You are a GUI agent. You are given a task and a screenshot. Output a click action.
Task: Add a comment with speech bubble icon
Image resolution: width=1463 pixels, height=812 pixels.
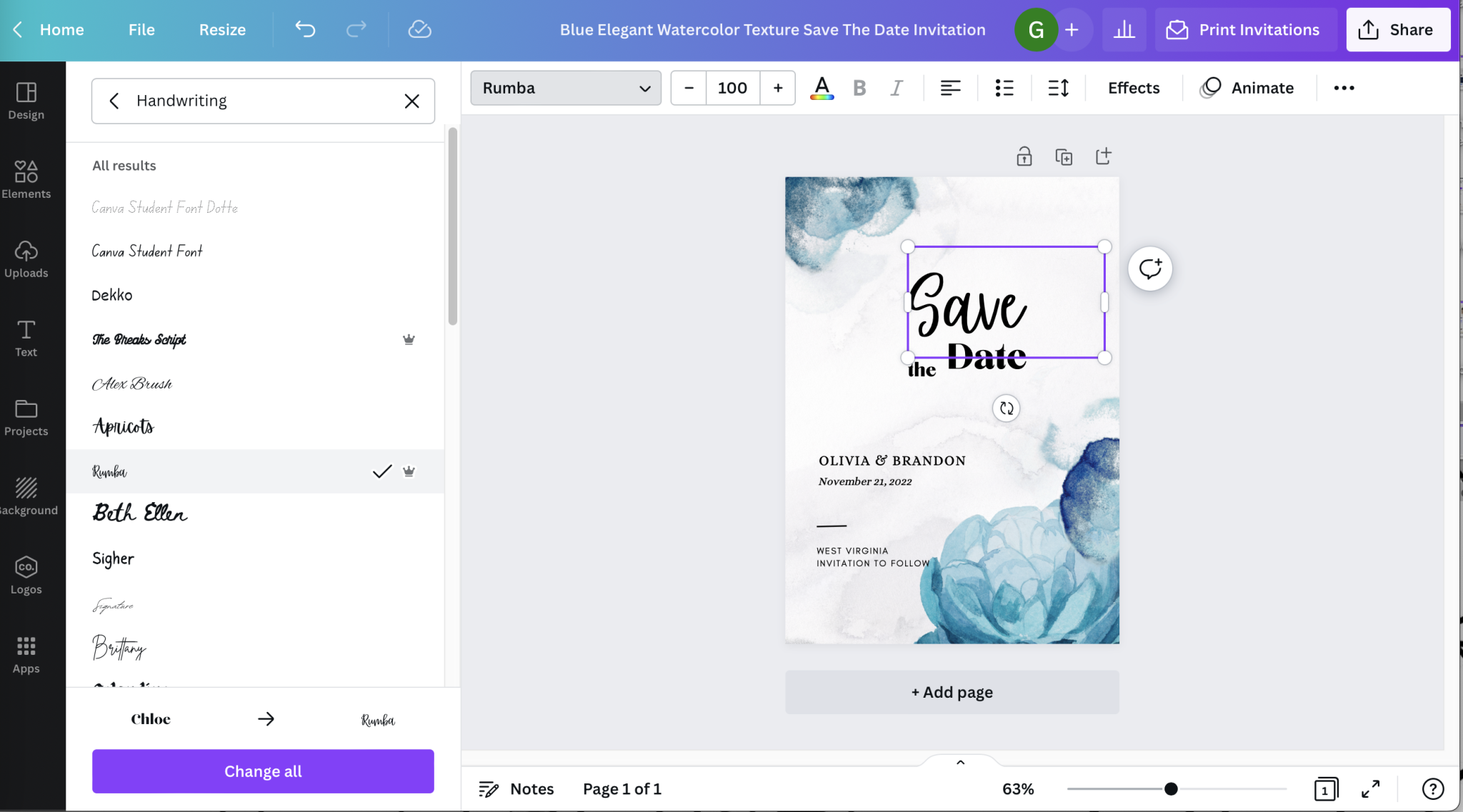point(1149,269)
